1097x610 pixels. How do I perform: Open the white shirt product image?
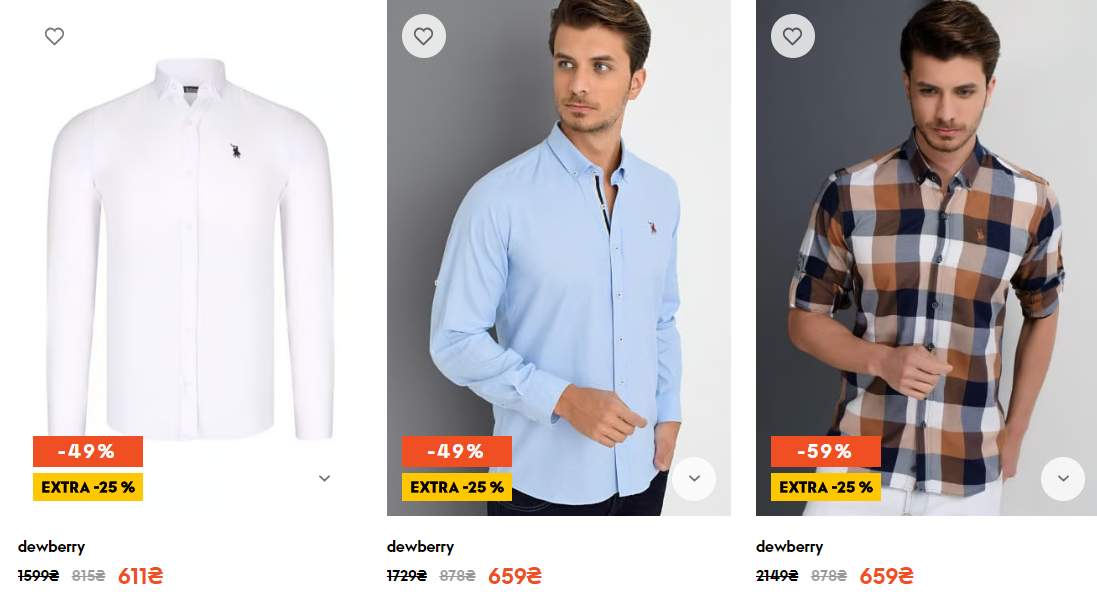pyautogui.click(x=190, y=250)
